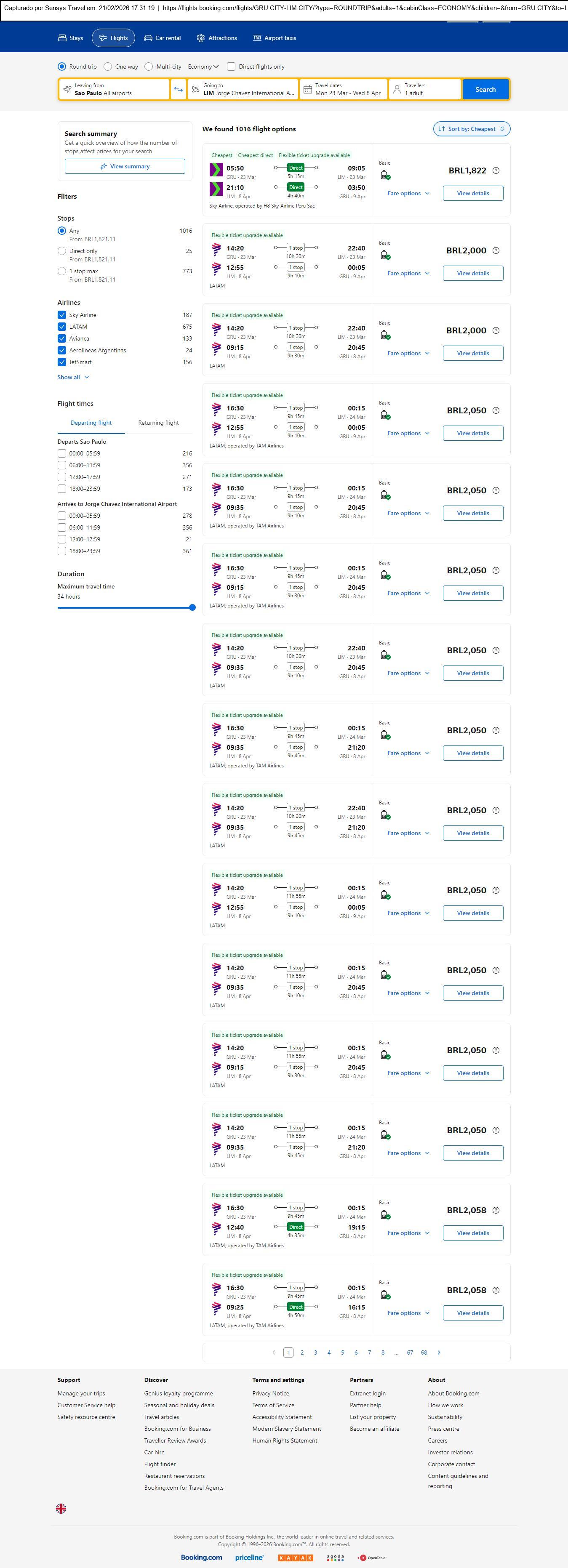Screen dimensions: 568x1568
Task: Enable Direct flights only checkbox
Action: 231,67
